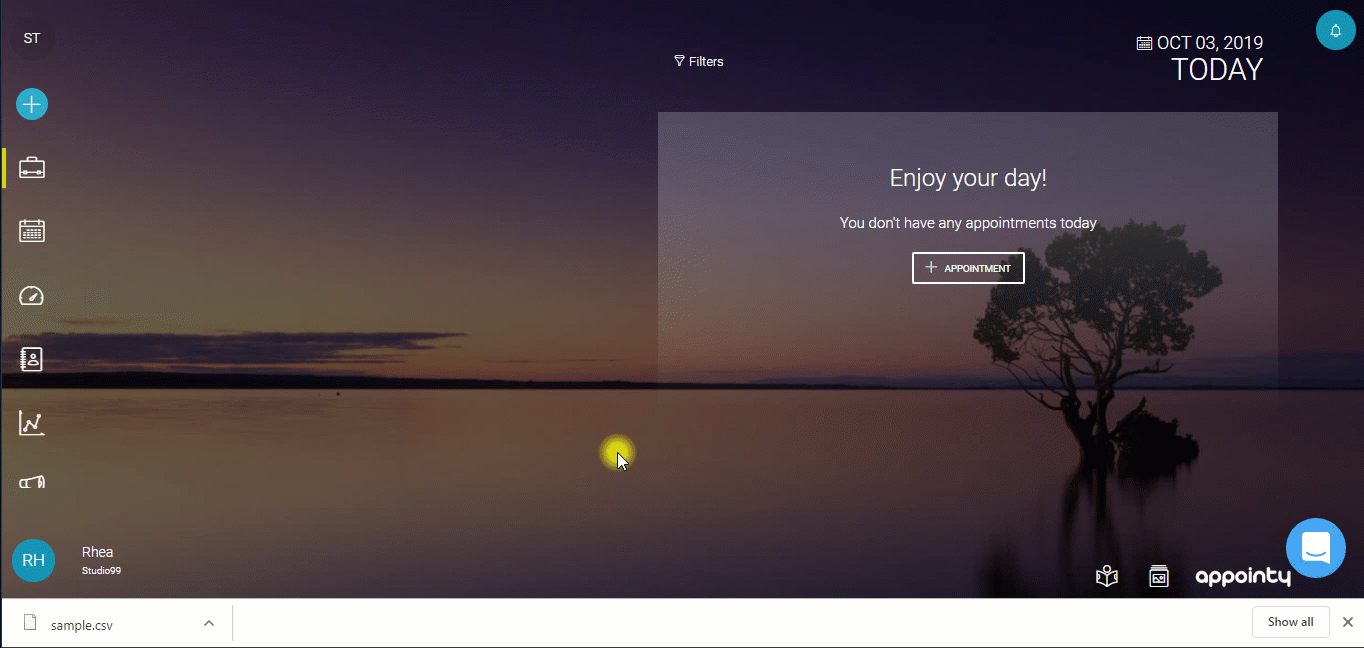Click the Rhea Studio99 profile name
The image size is (1364, 648).
click(101, 560)
